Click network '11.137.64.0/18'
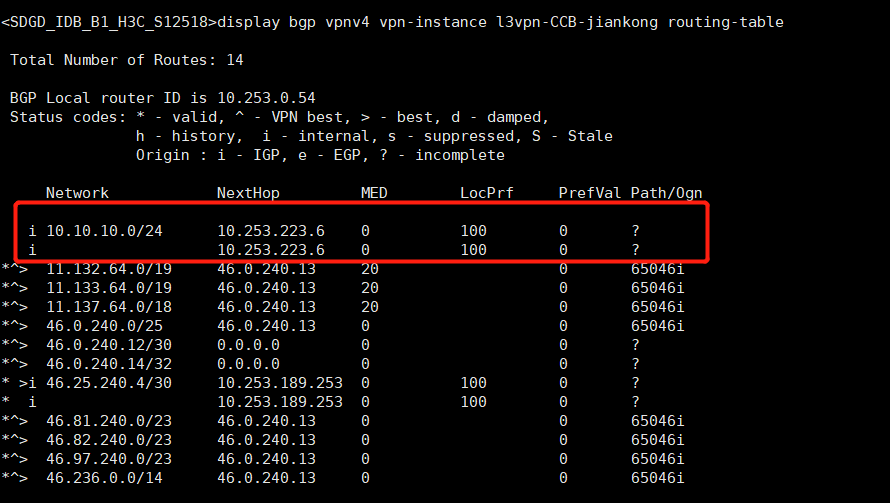The width and height of the screenshot is (890, 503). pos(109,307)
